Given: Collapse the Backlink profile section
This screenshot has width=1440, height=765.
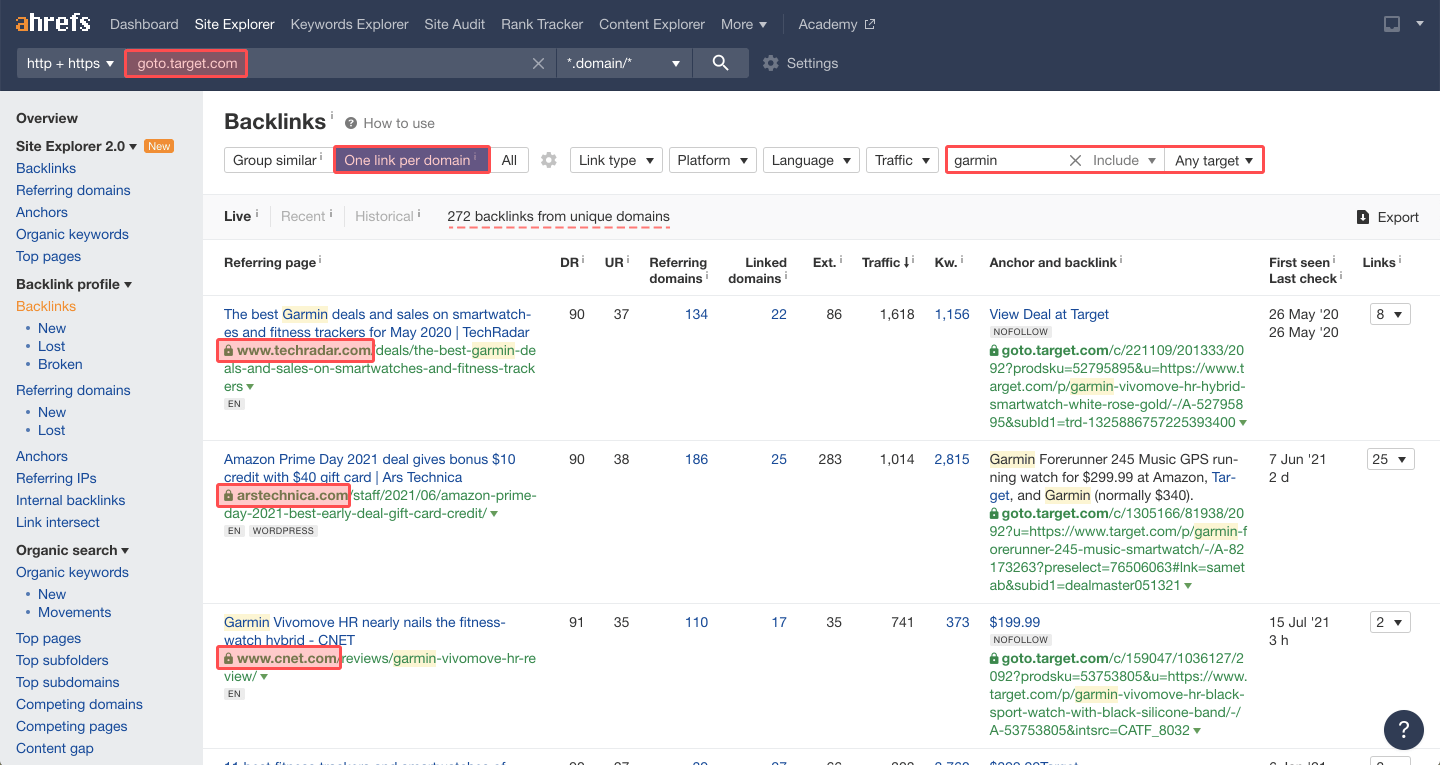Looking at the screenshot, I should 74,284.
